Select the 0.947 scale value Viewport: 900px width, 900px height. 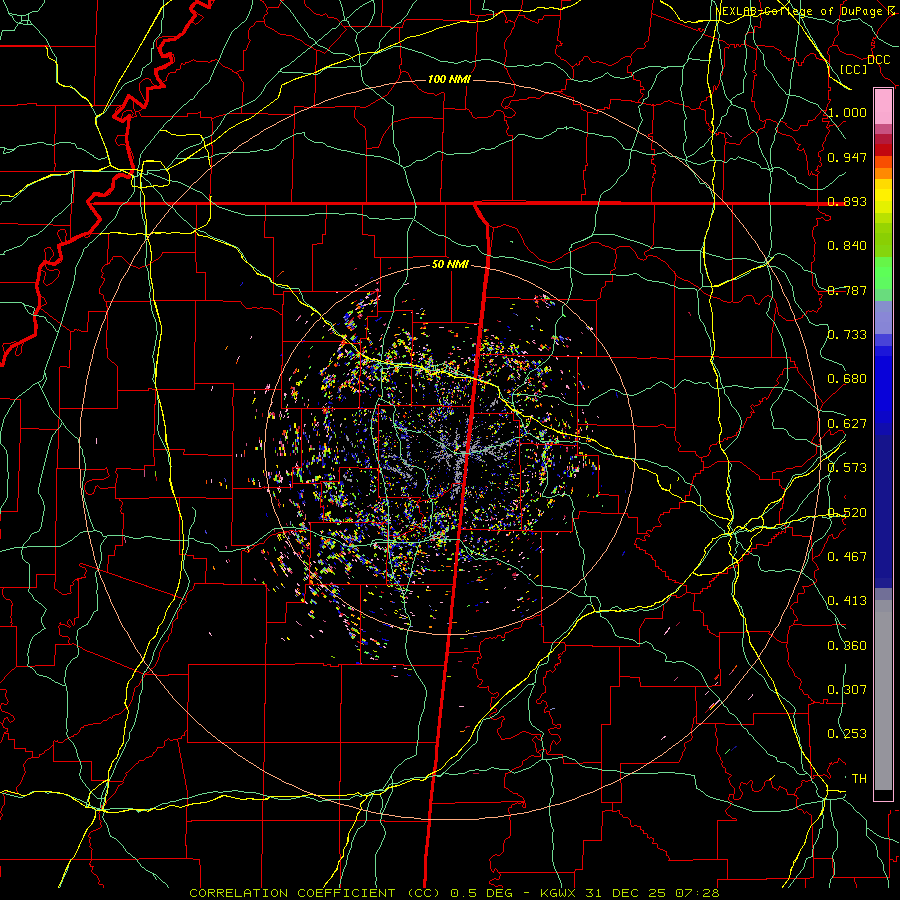coord(847,157)
